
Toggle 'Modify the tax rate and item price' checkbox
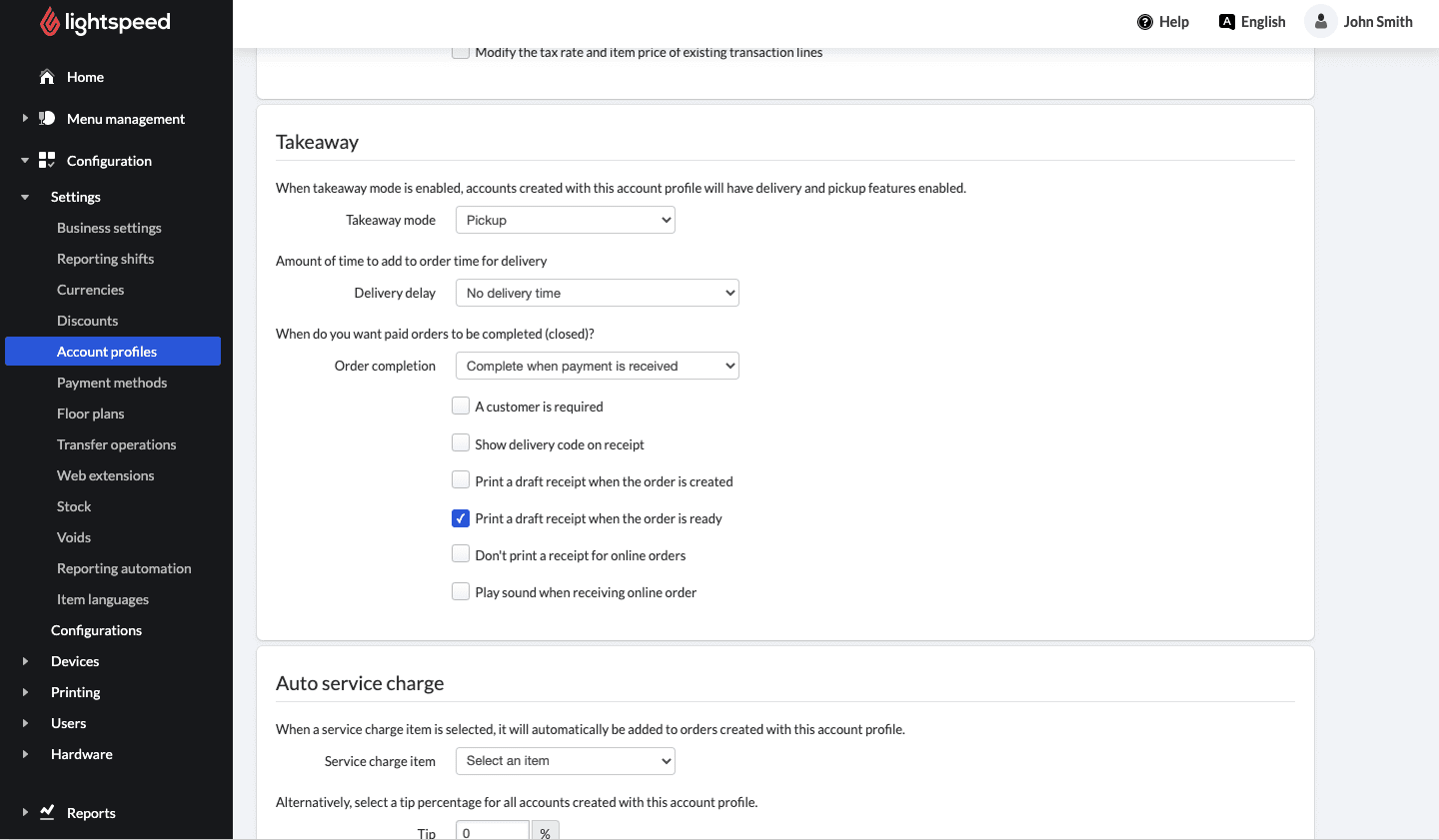461,52
